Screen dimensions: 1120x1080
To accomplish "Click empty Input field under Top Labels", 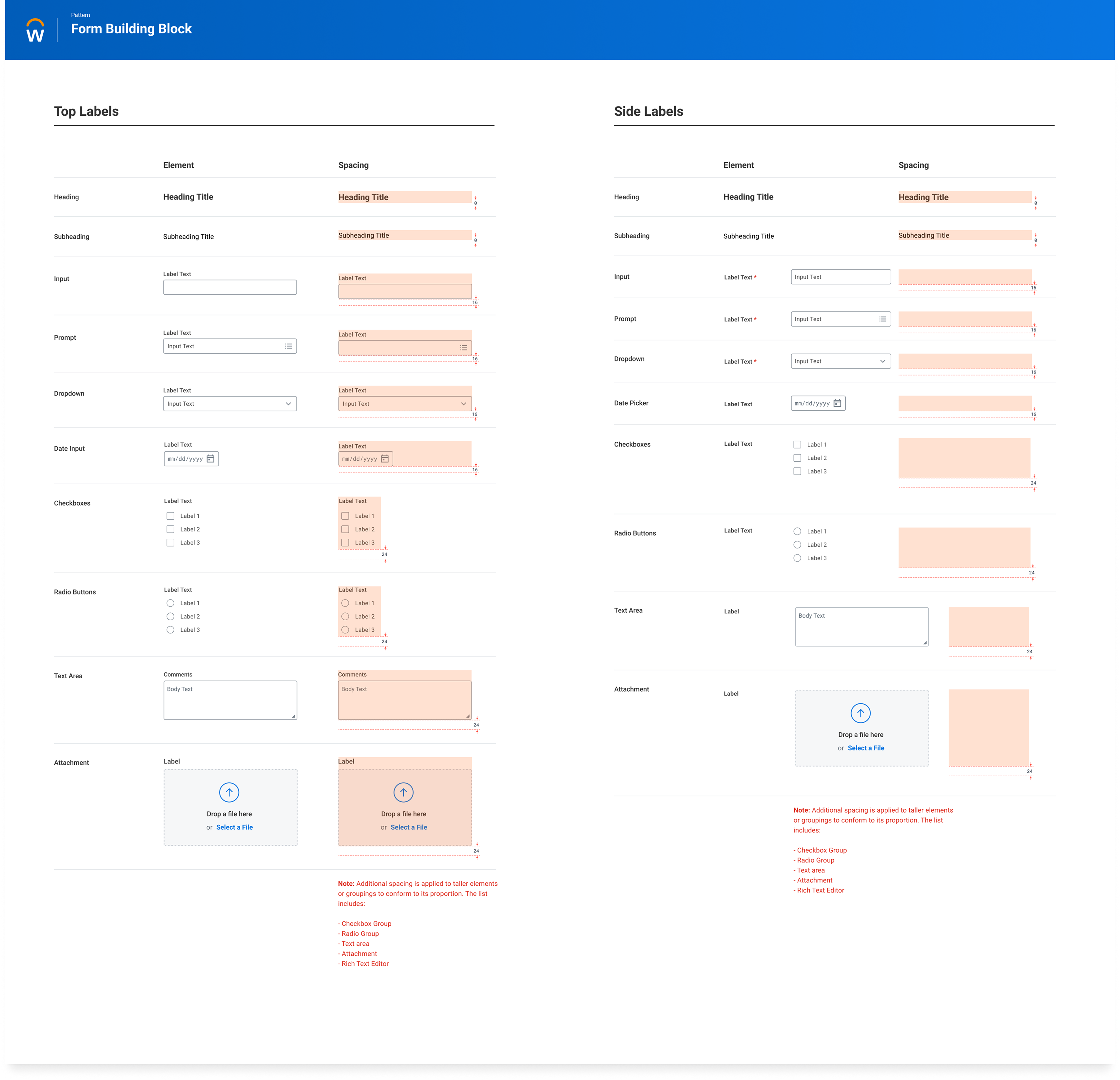I will coord(230,287).
